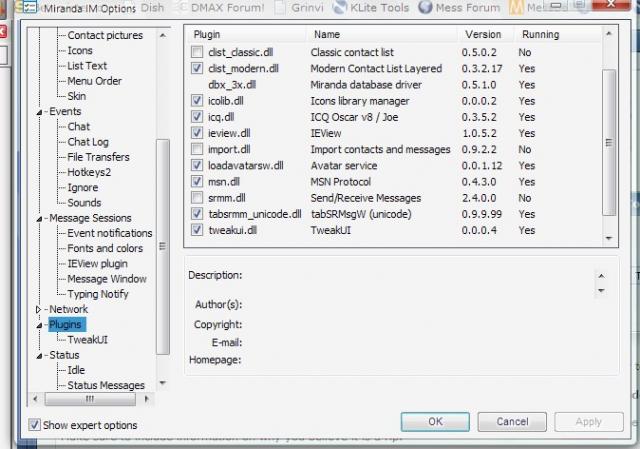This screenshot has height=449, width=640.
Task: Select Ignore tree item
Action: tap(83, 187)
